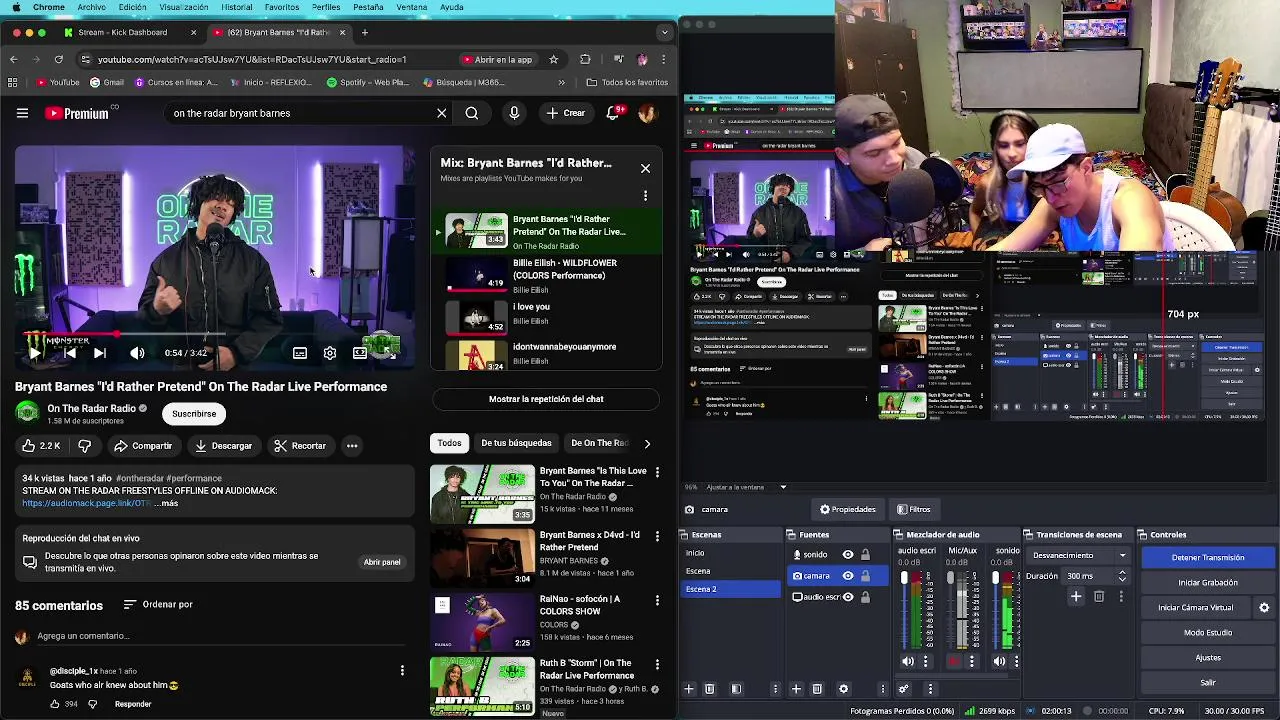
Task: Open the Historial menu in macOS menu bar
Action: [x=237, y=7]
